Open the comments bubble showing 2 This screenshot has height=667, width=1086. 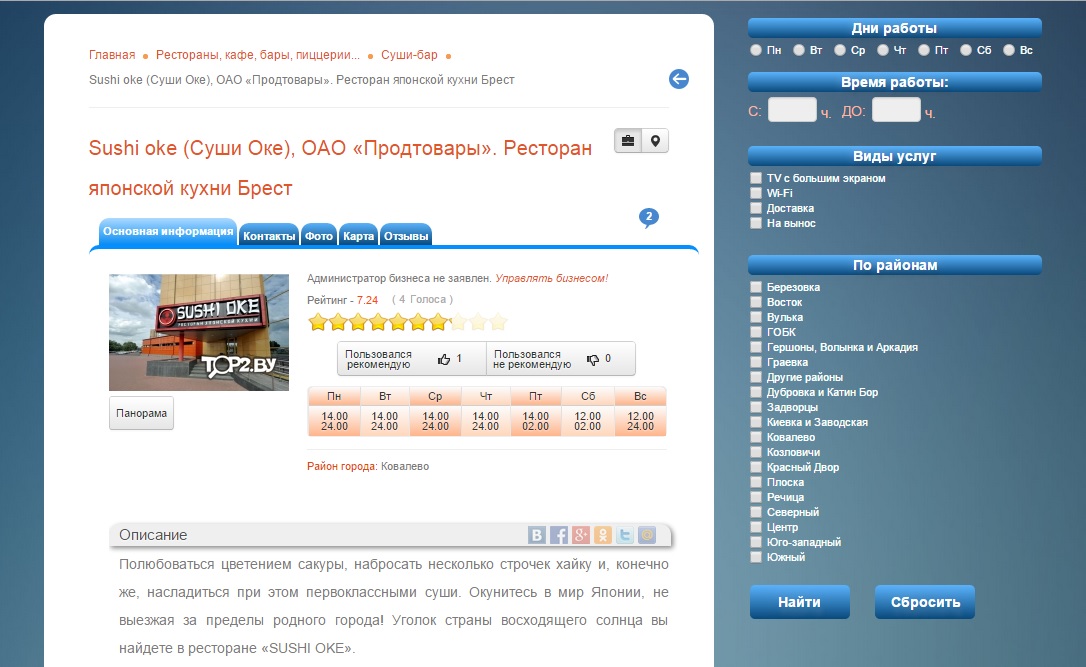pos(648,217)
